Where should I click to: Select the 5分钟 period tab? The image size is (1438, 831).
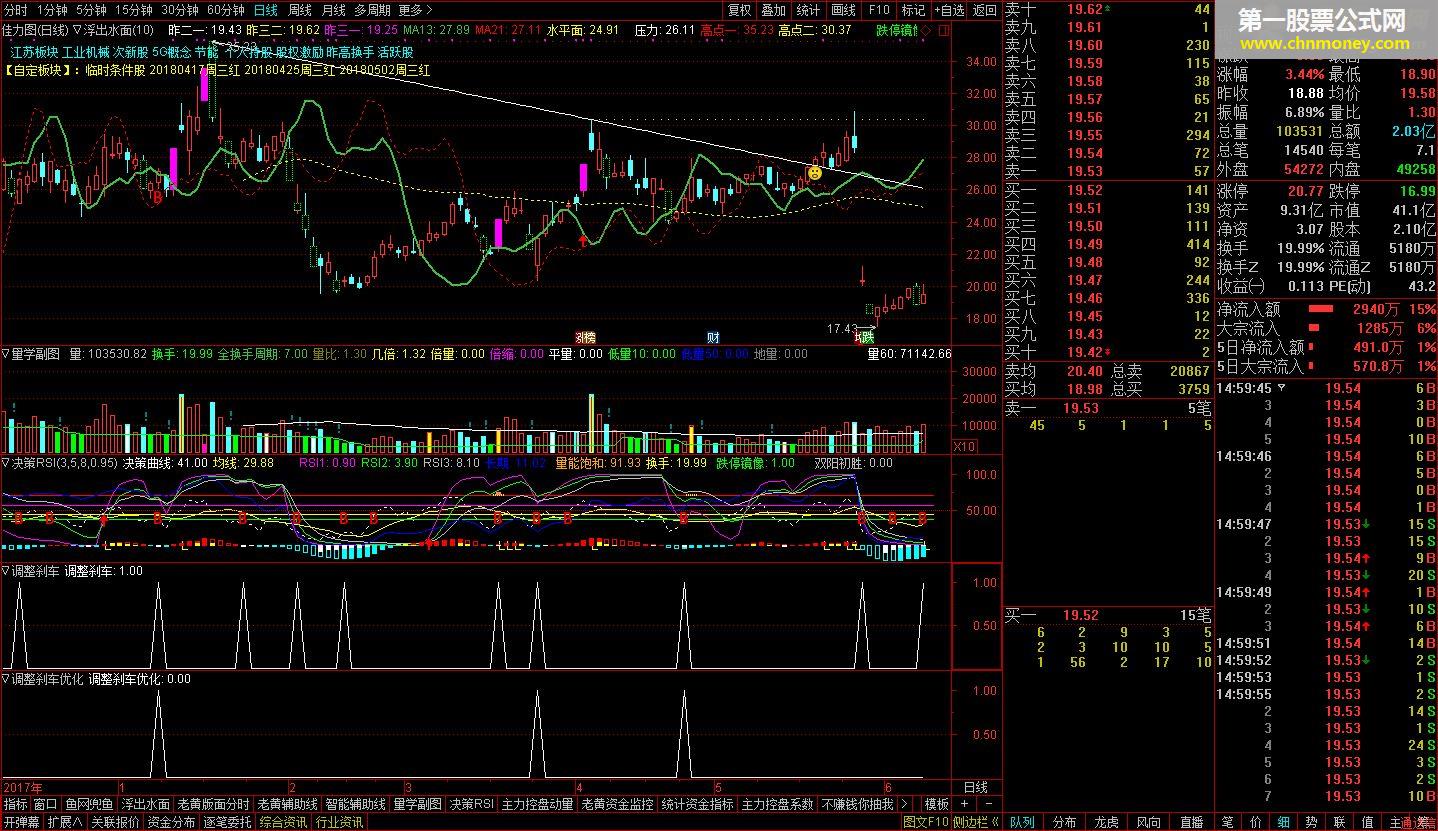tap(92, 10)
